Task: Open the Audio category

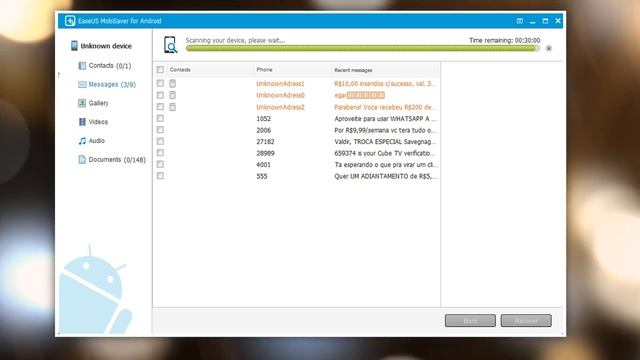Action: click(96, 141)
